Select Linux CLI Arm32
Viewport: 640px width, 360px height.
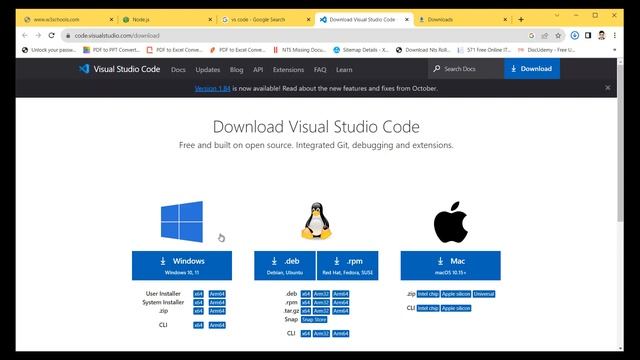click(321, 334)
